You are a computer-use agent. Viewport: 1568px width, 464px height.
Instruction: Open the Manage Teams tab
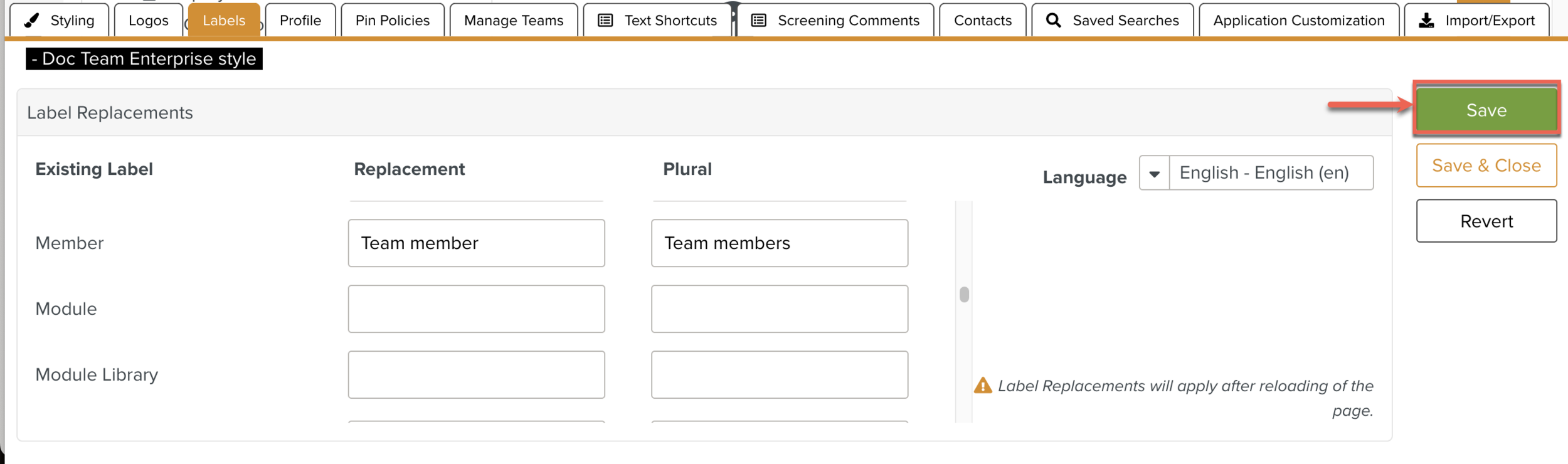[514, 21]
